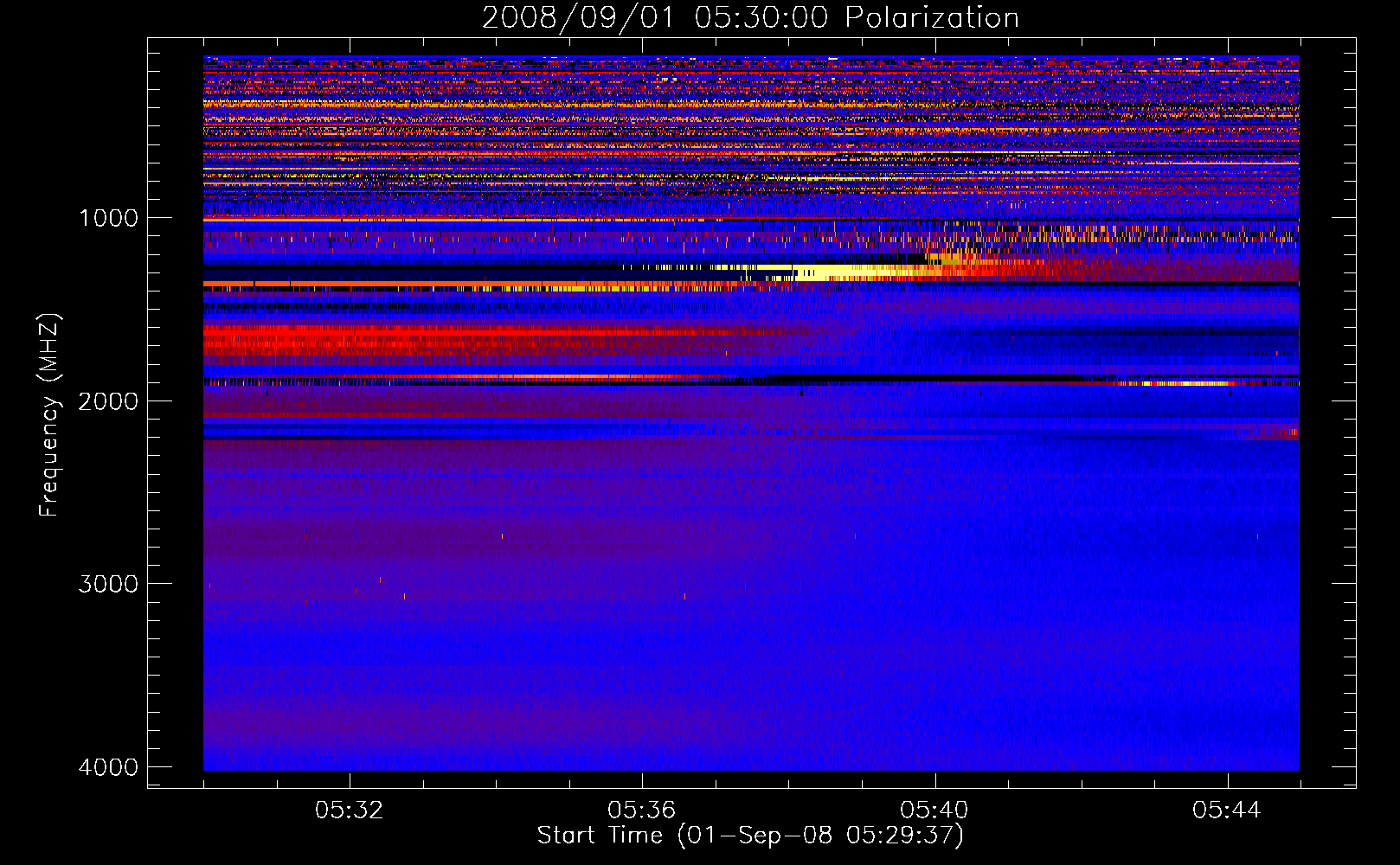Click the '05:32' time tick label
The height and width of the screenshot is (865, 1400).
click(x=350, y=811)
